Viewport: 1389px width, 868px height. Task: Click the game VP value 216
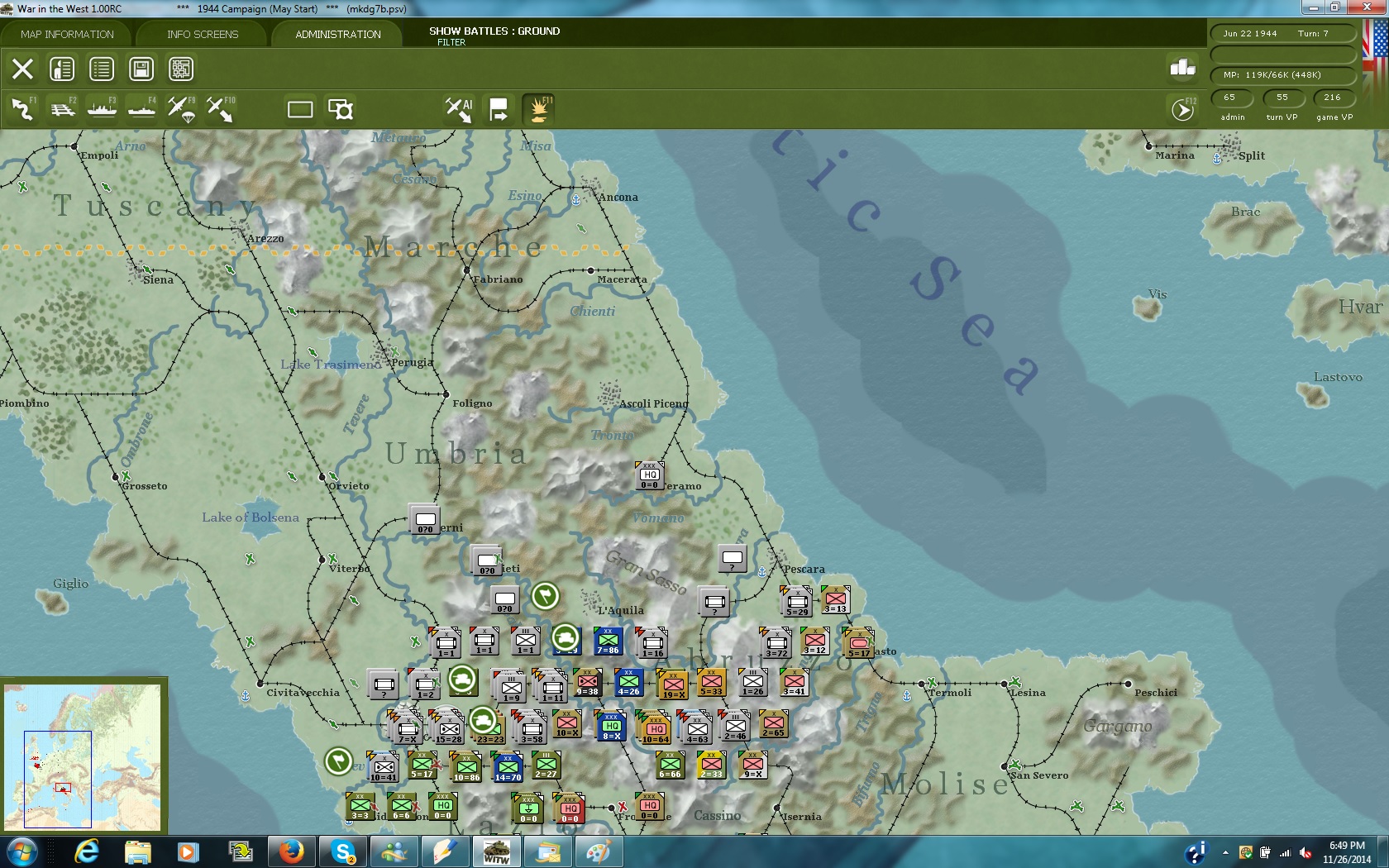click(1333, 98)
